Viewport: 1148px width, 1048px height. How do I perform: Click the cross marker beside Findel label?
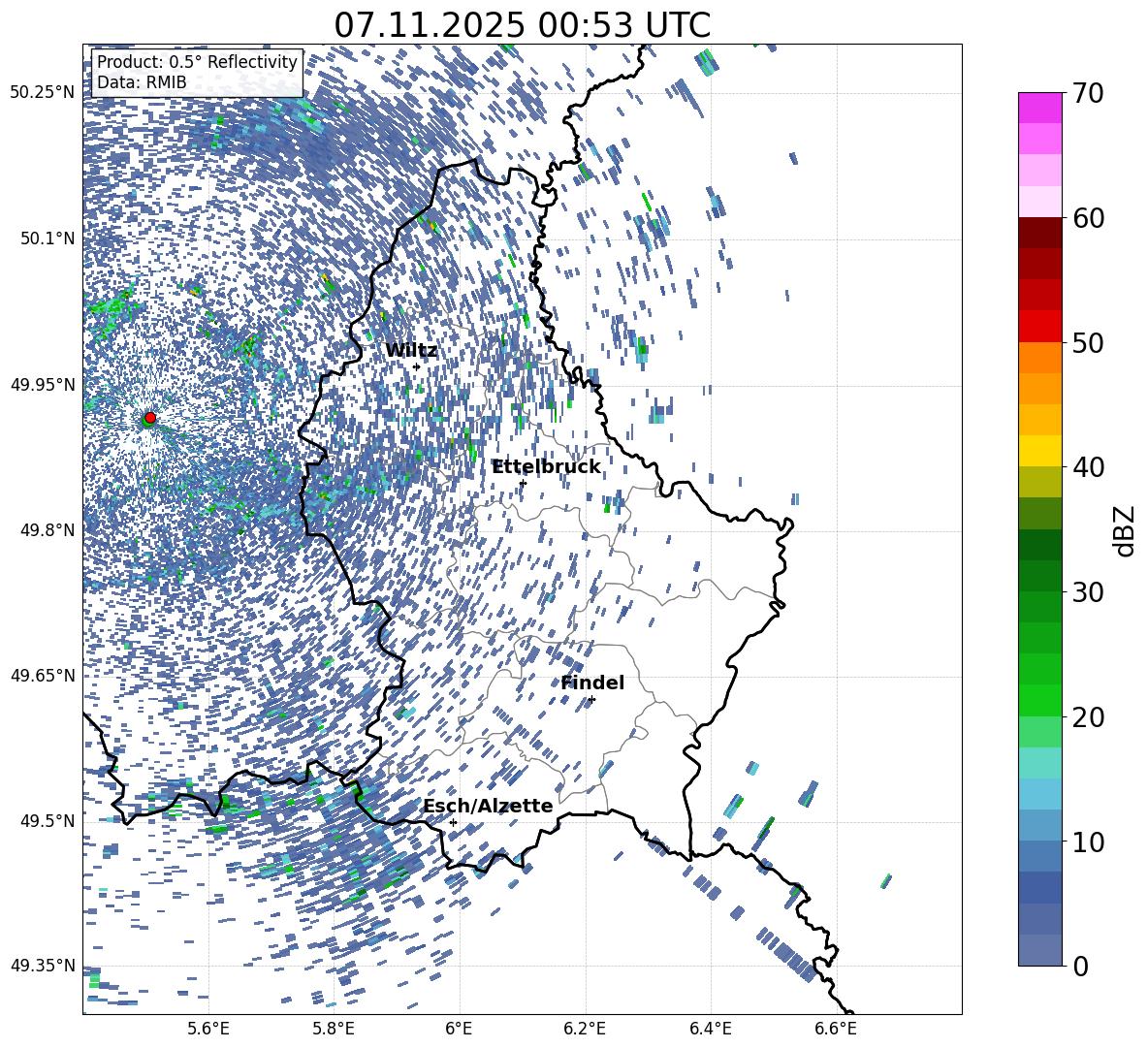(591, 700)
